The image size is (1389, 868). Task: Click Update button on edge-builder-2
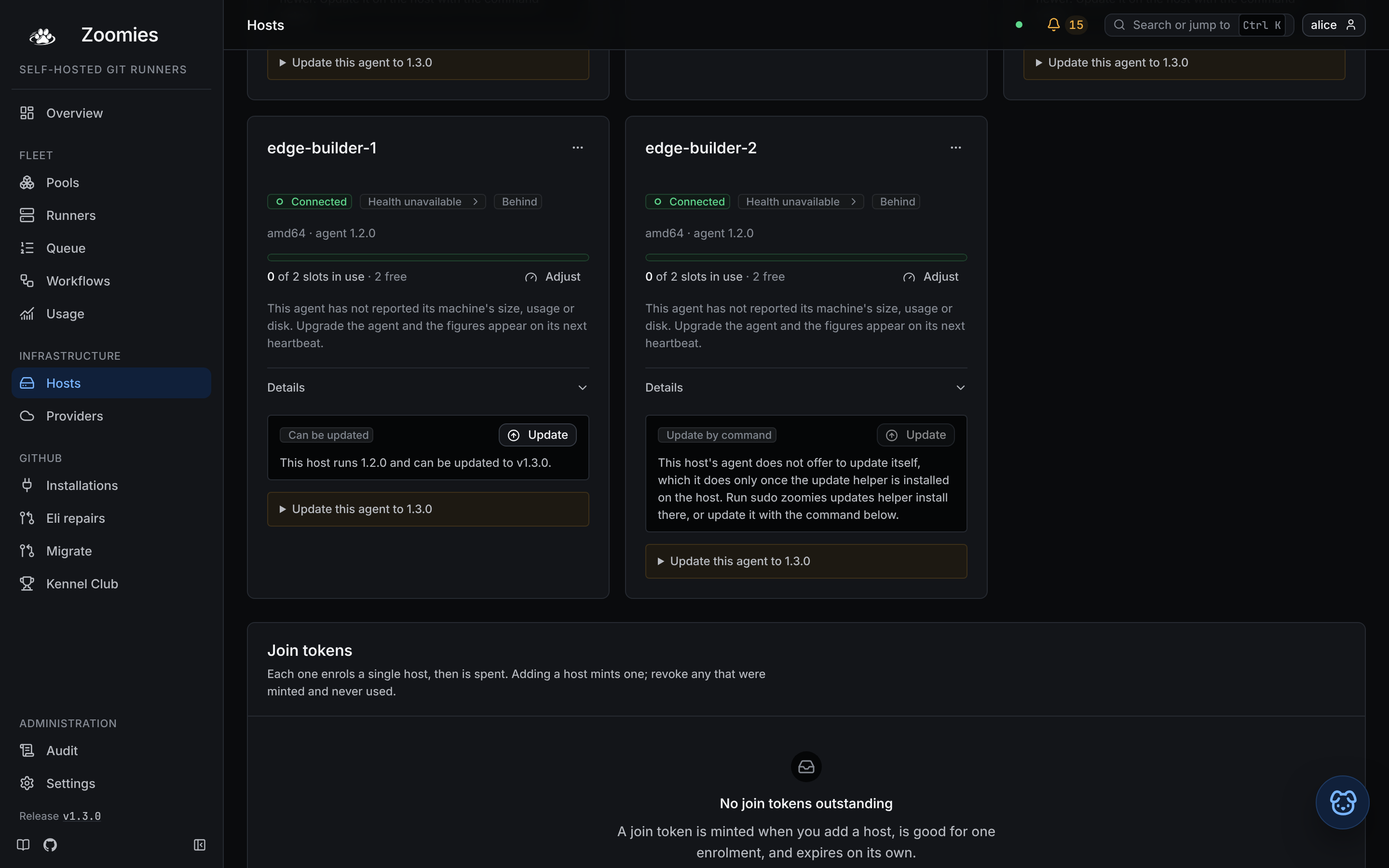coord(915,435)
